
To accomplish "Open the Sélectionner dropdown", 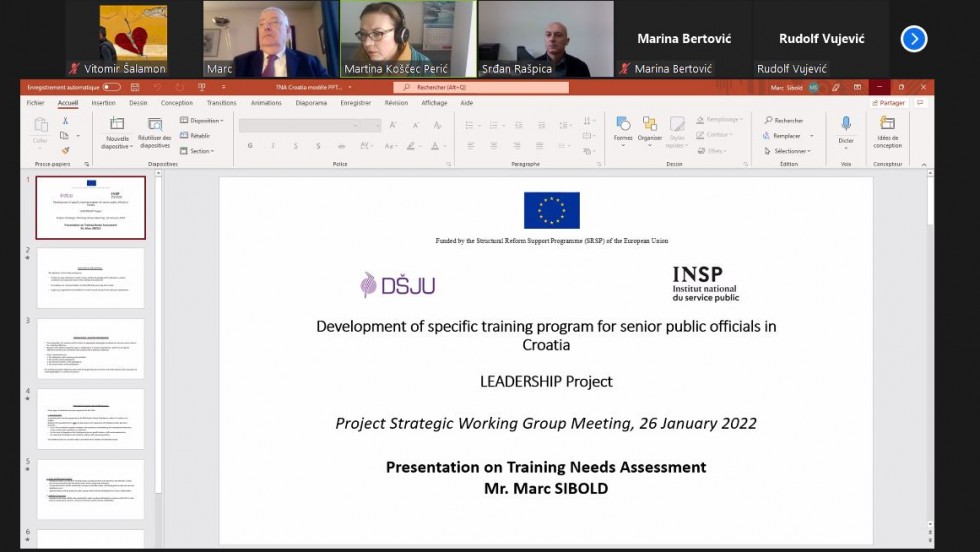I will pyautogui.click(x=788, y=151).
